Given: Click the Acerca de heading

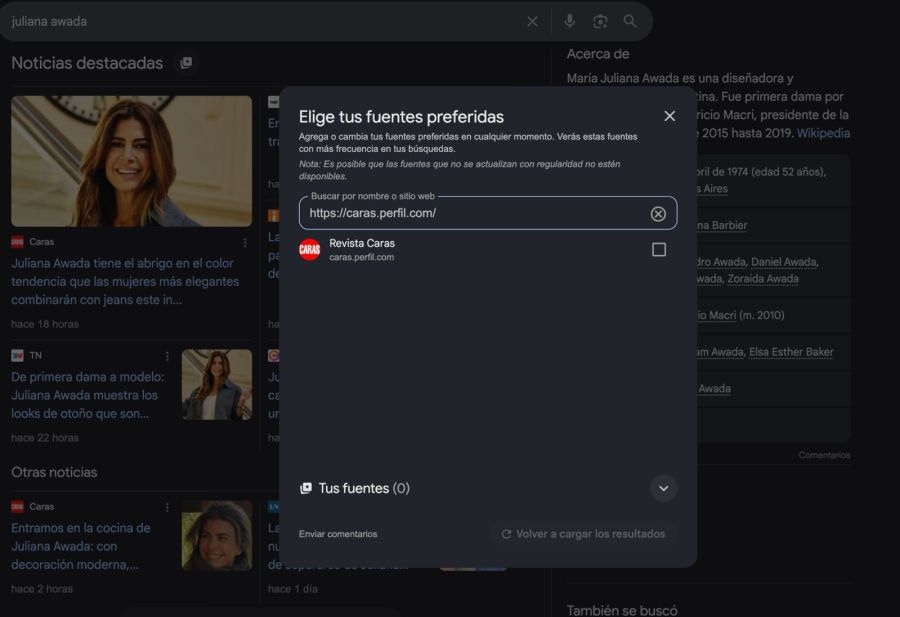Looking at the screenshot, I should click(x=598, y=54).
